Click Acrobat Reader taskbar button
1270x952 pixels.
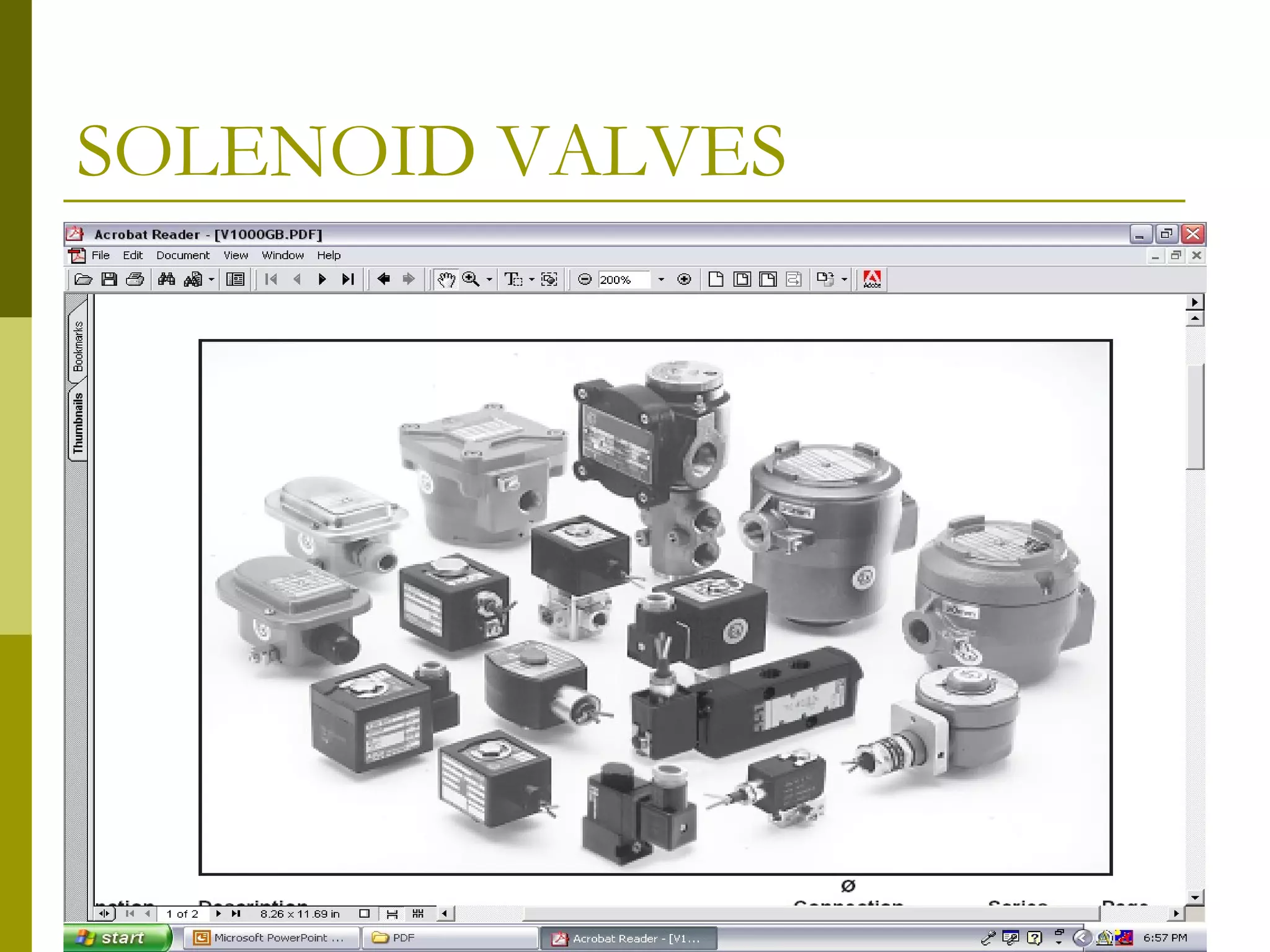(629, 938)
